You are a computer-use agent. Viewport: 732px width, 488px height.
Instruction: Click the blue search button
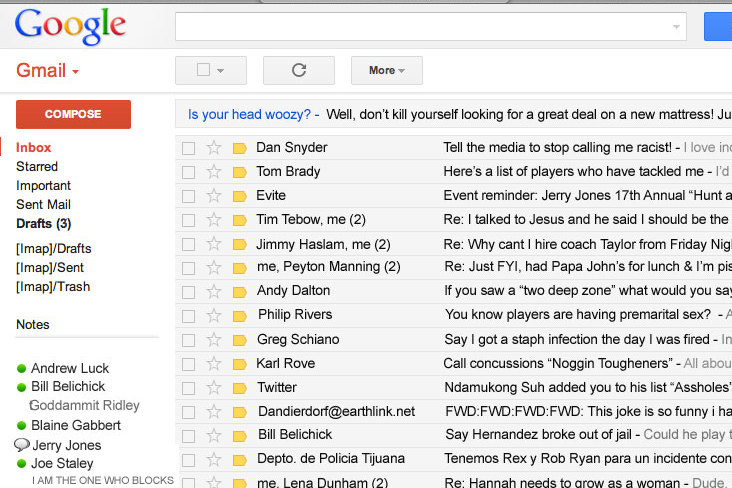pyautogui.click(x=718, y=27)
